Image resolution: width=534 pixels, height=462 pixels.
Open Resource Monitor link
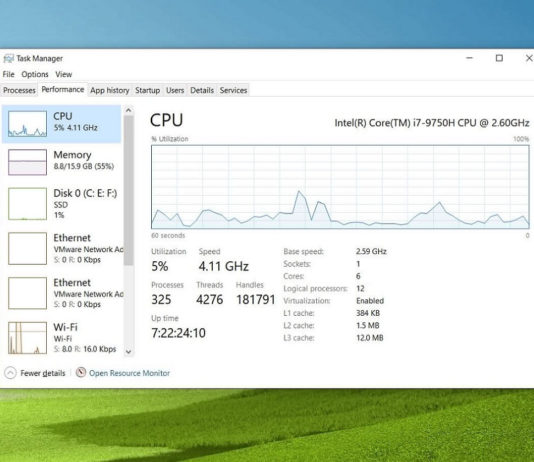[129, 373]
